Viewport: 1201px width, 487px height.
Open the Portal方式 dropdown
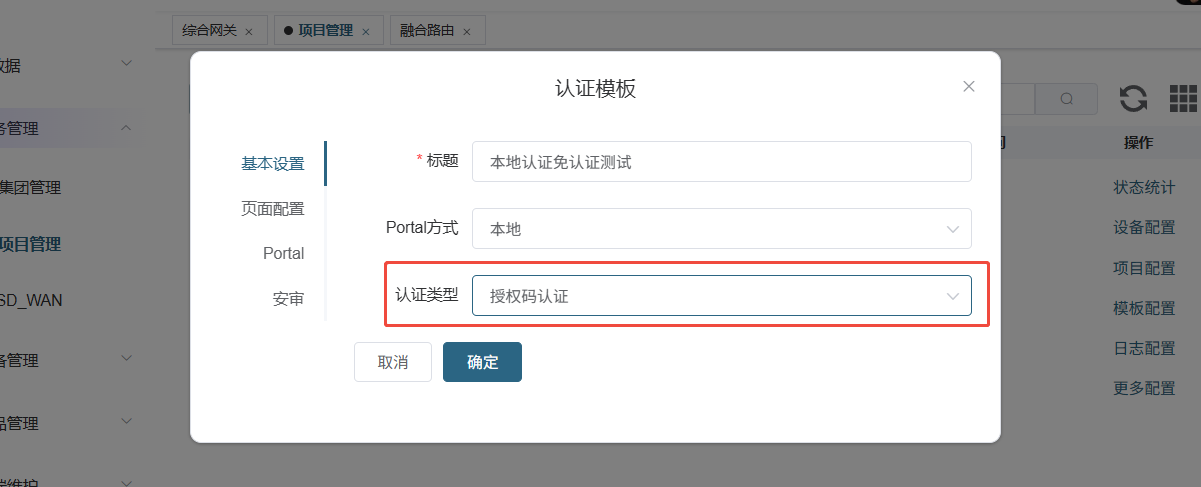click(x=721, y=229)
